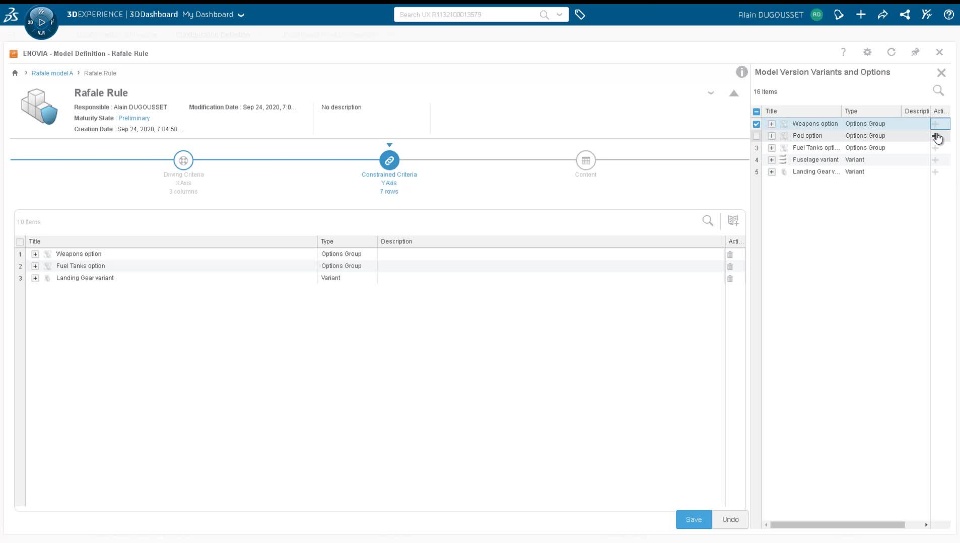Select the Weapons option title in main table

coord(79,254)
